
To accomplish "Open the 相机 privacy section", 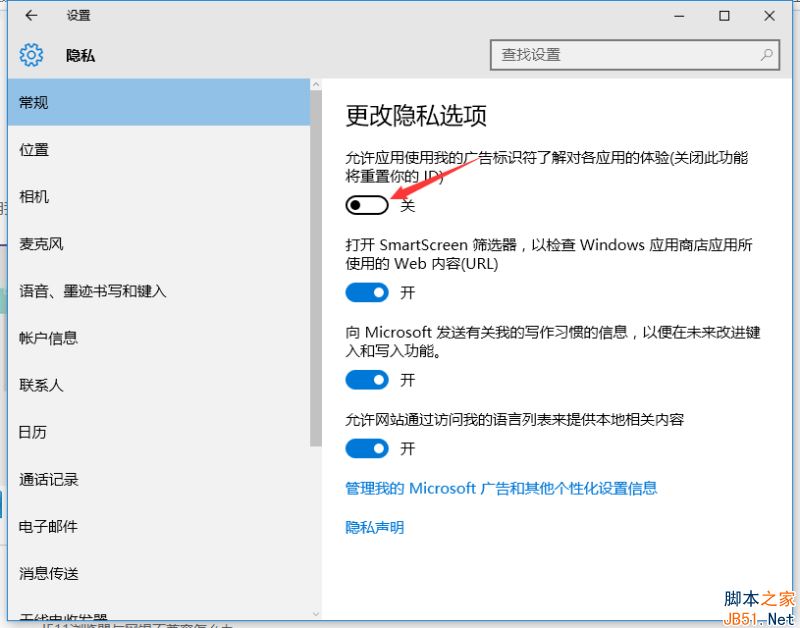I will pos(159,196).
